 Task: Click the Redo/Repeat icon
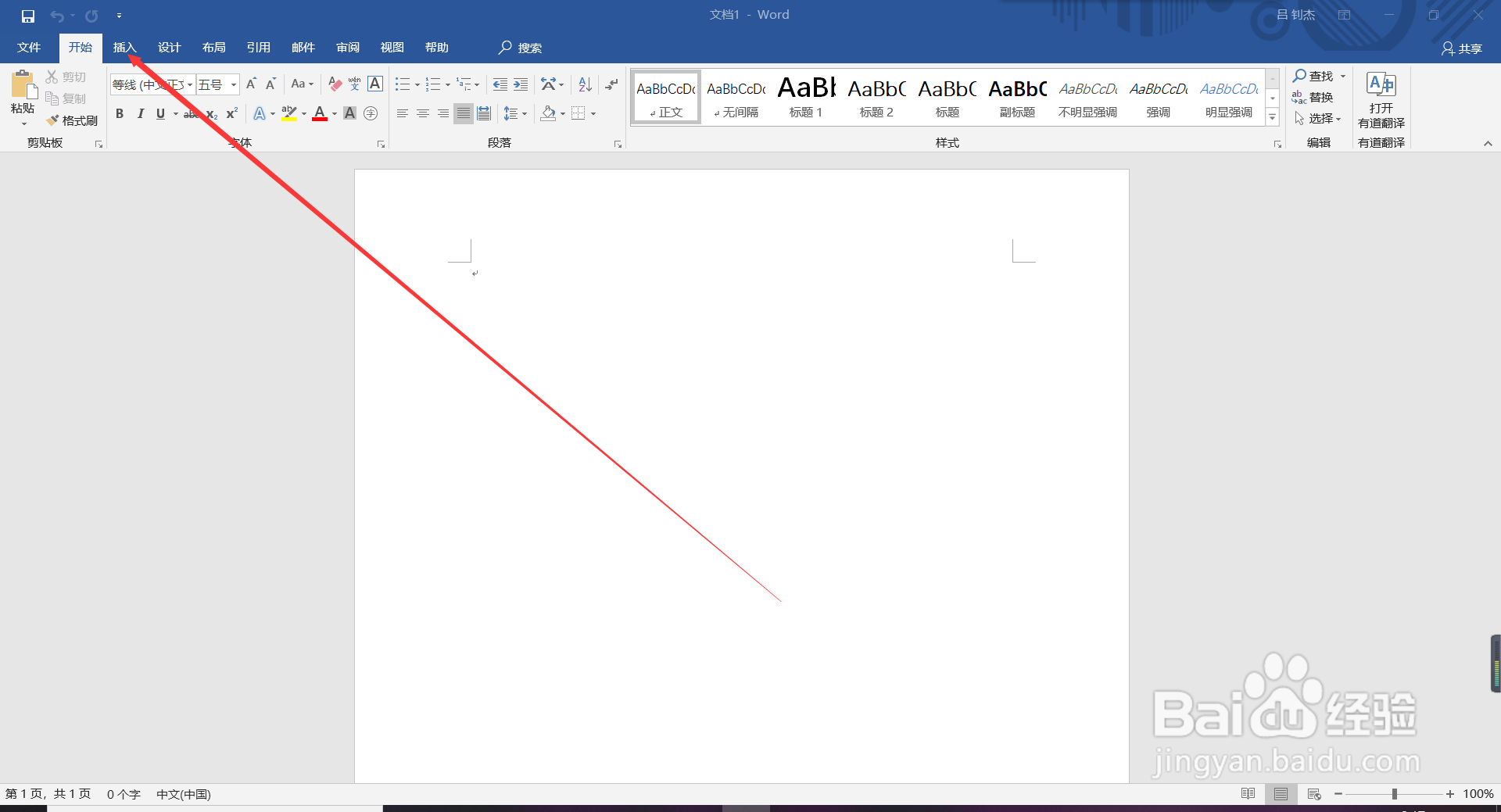(x=91, y=16)
